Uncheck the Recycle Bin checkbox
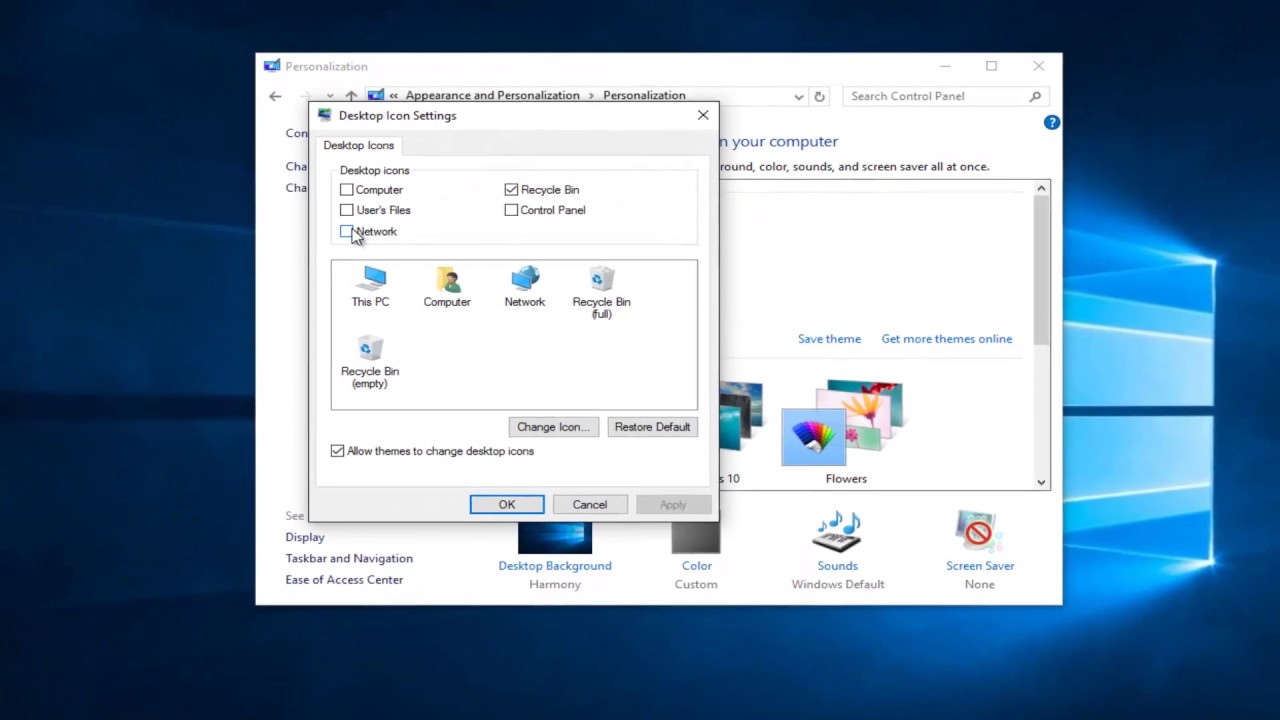Image resolution: width=1280 pixels, height=720 pixels. point(511,190)
